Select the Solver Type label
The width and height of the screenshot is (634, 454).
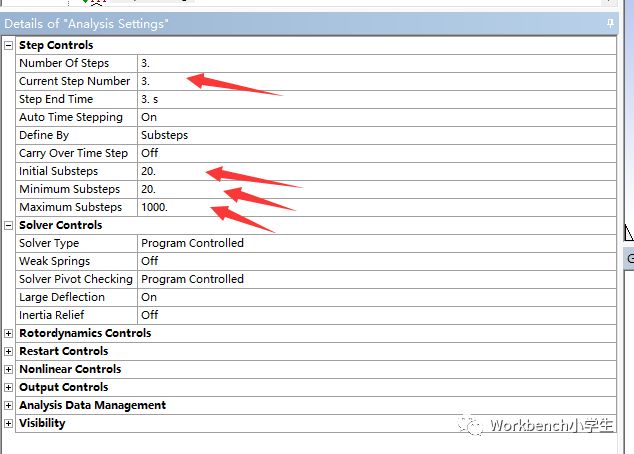coord(49,243)
